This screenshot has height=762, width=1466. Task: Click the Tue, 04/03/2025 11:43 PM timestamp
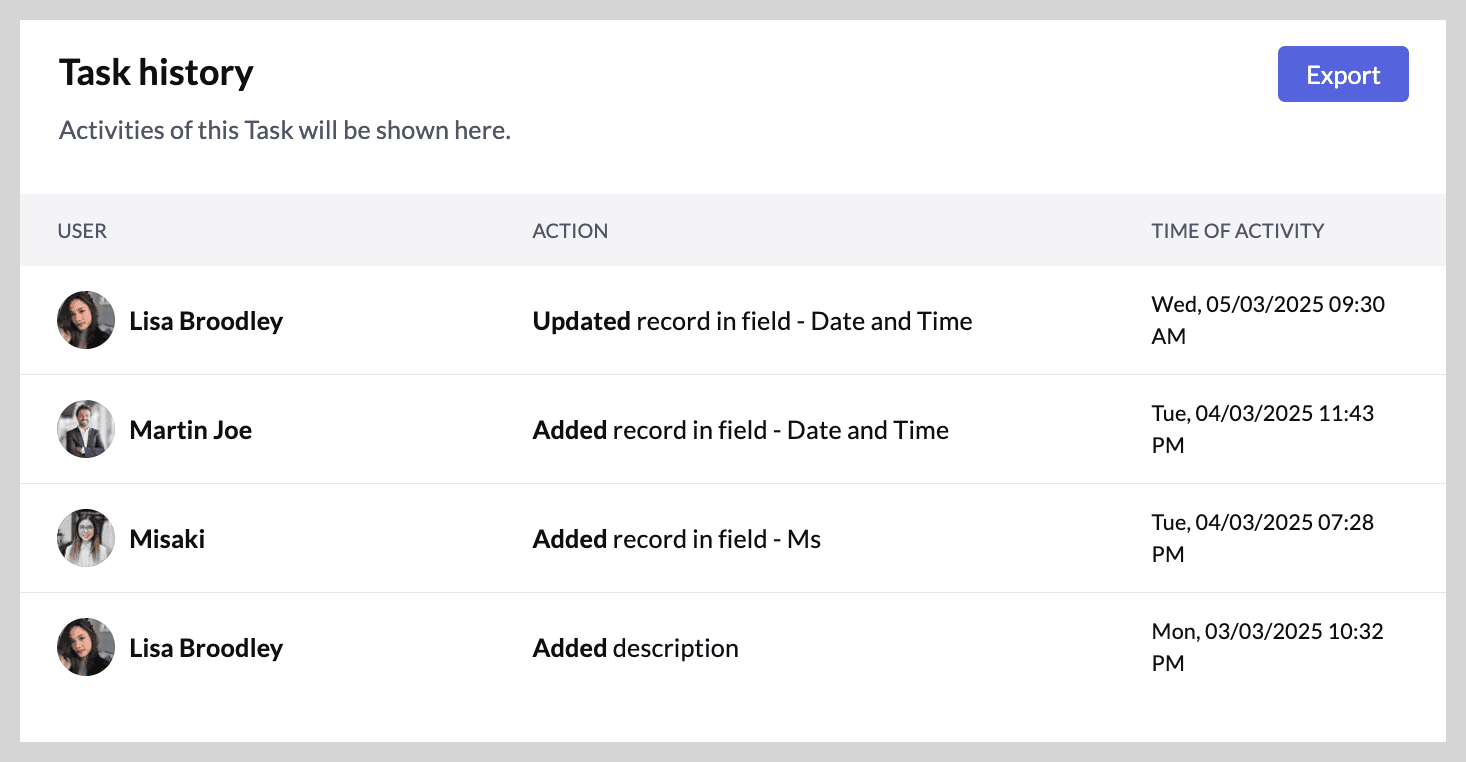pos(1263,429)
